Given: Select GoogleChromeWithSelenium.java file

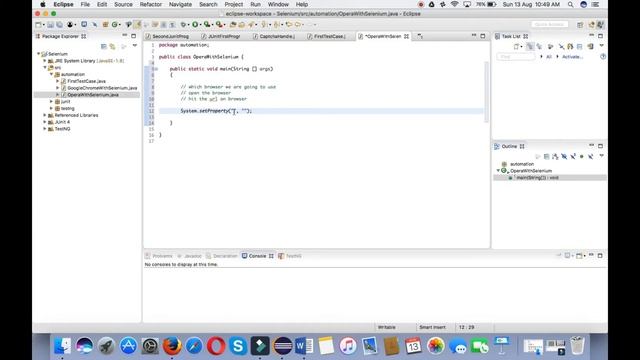Looking at the screenshot, I should click(x=102, y=88).
